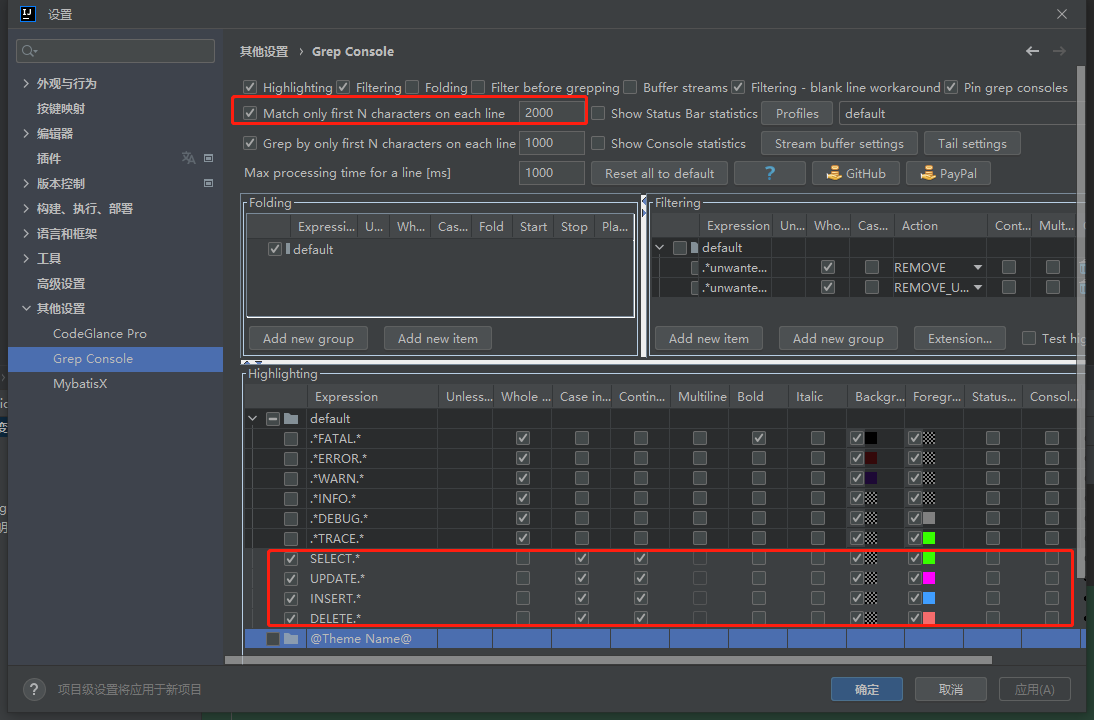Image resolution: width=1094 pixels, height=720 pixels.
Task: Click the forward navigation arrow icon
Action: click(1059, 51)
